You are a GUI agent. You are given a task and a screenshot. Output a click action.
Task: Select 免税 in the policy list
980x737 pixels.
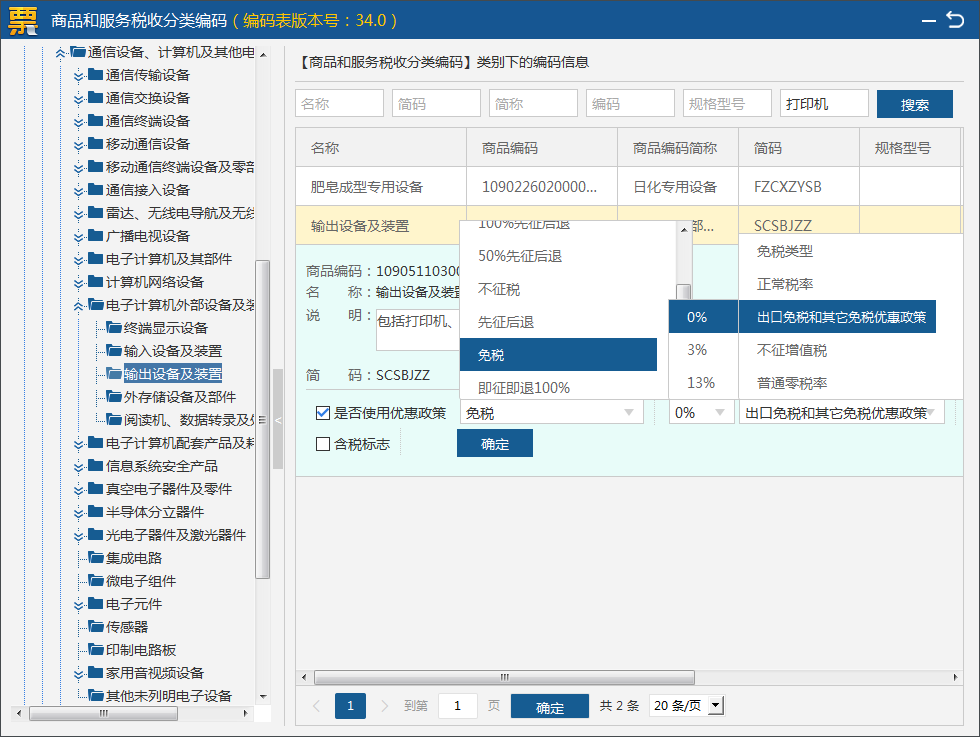click(x=558, y=355)
